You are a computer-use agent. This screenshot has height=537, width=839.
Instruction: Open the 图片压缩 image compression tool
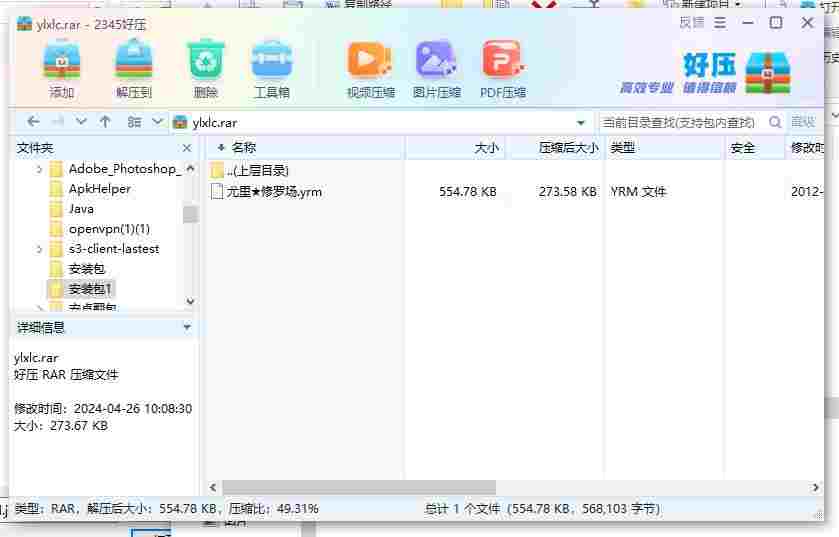pos(437,70)
